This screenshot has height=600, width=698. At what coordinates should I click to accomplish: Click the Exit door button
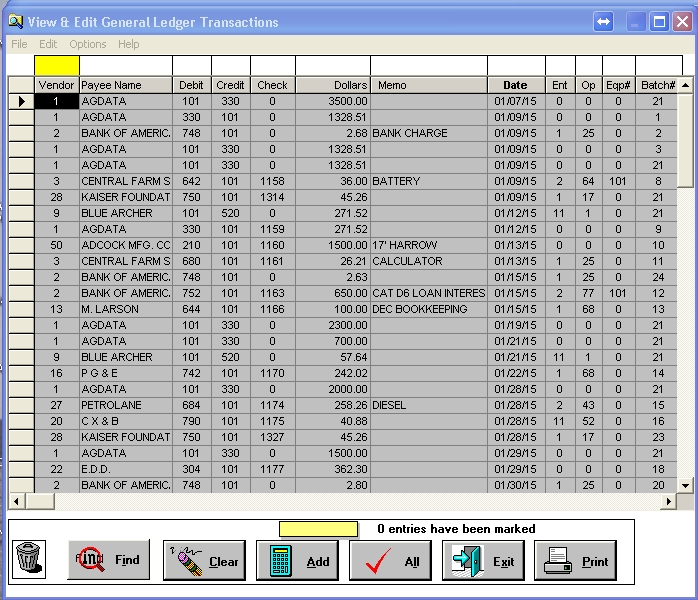coord(483,560)
